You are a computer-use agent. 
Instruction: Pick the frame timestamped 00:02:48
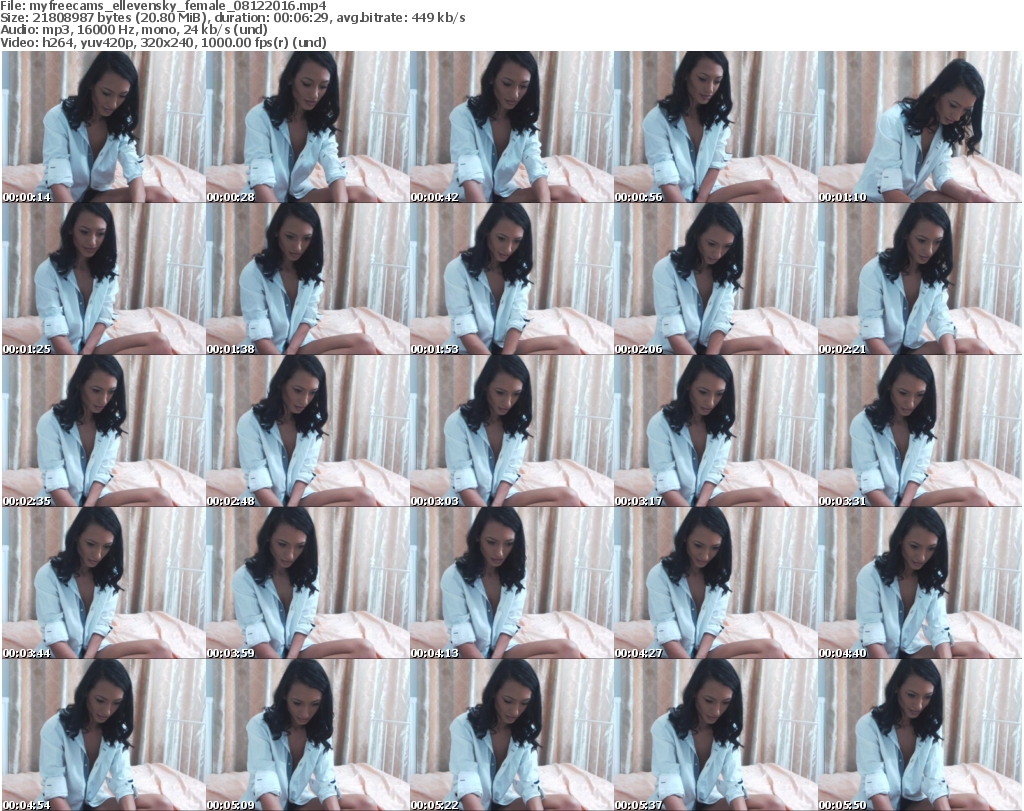[308, 431]
